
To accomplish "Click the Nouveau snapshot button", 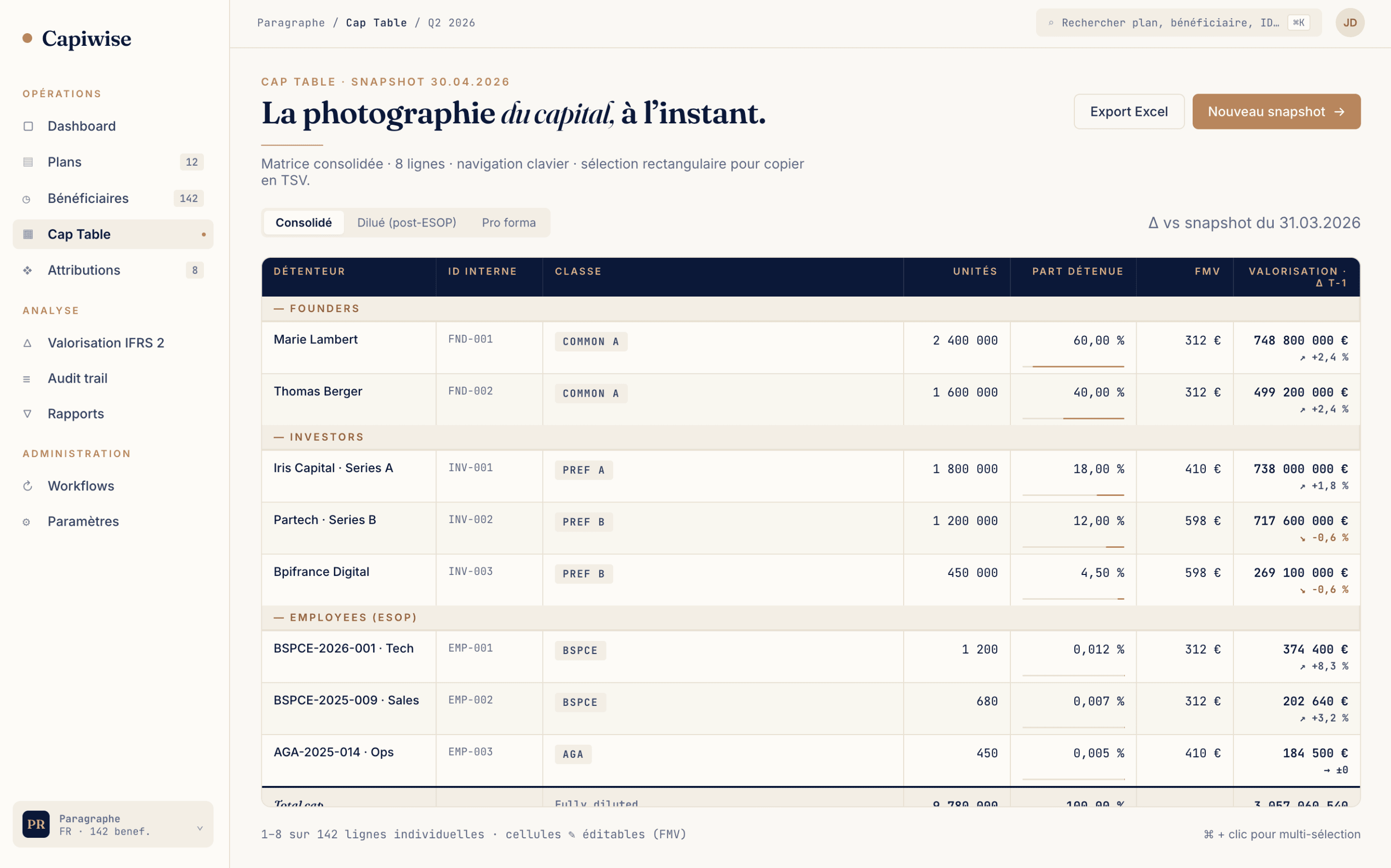I will pyautogui.click(x=1276, y=111).
